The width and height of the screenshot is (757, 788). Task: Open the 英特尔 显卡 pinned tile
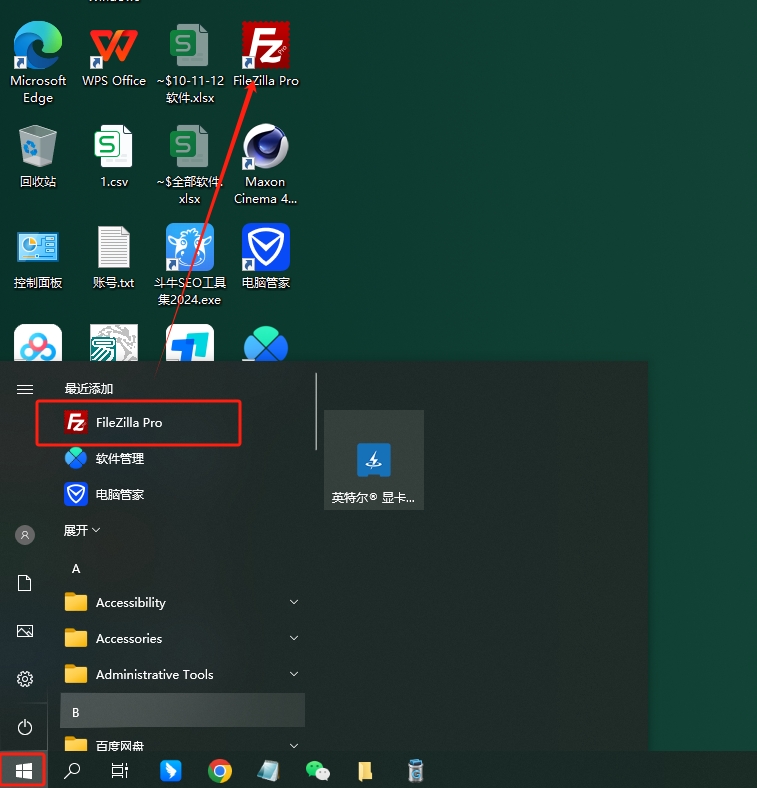click(374, 460)
